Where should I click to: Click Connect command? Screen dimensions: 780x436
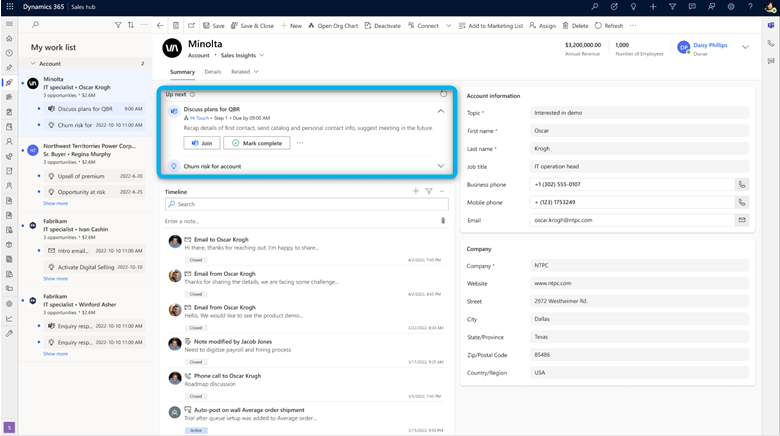(423, 26)
